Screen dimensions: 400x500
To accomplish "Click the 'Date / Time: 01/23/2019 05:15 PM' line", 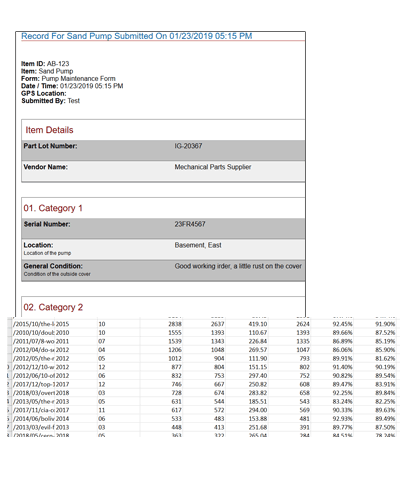I will pyautogui.click(x=72, y=86).
